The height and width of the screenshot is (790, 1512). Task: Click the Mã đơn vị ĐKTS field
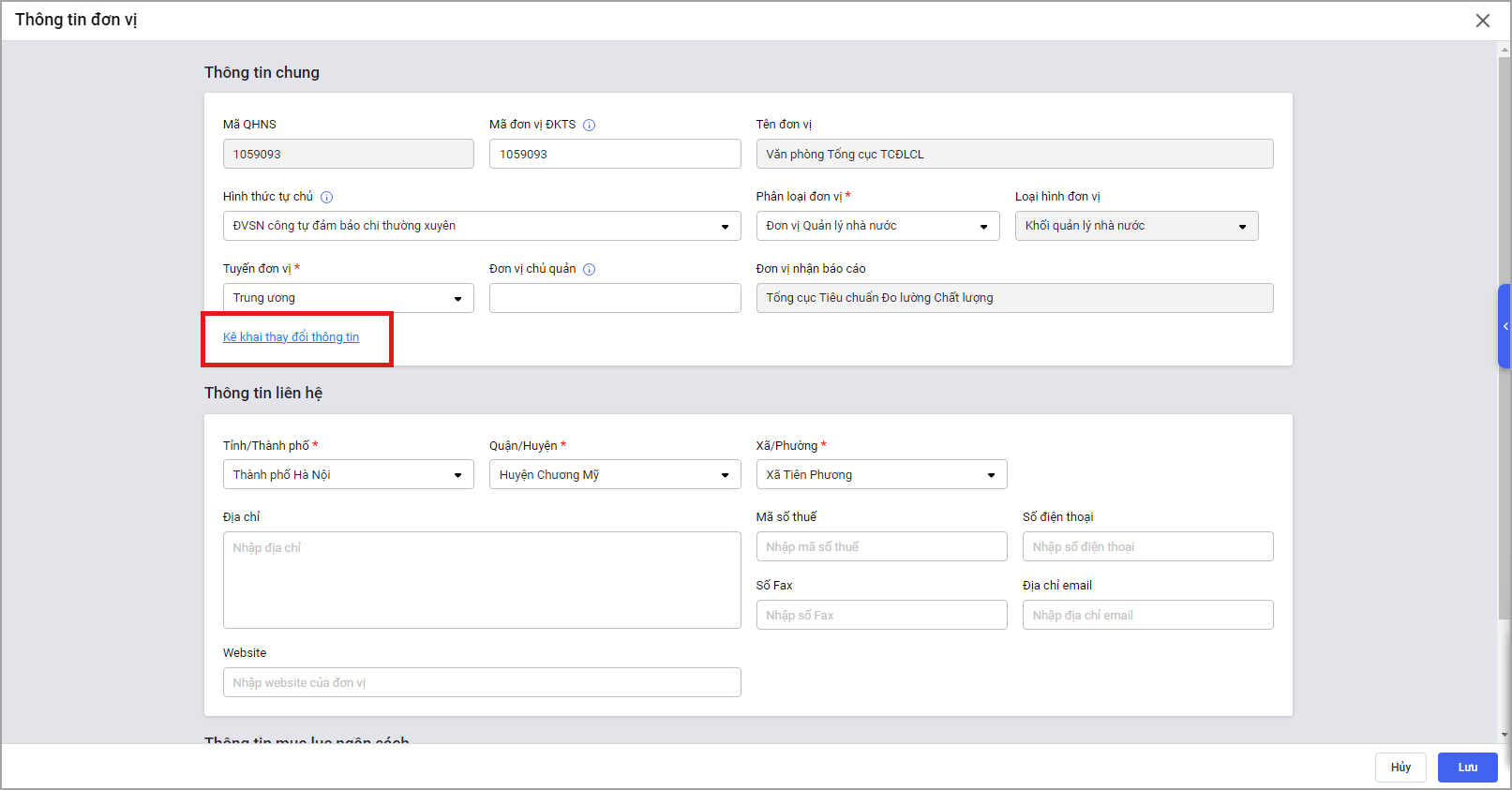coord(615,155)
